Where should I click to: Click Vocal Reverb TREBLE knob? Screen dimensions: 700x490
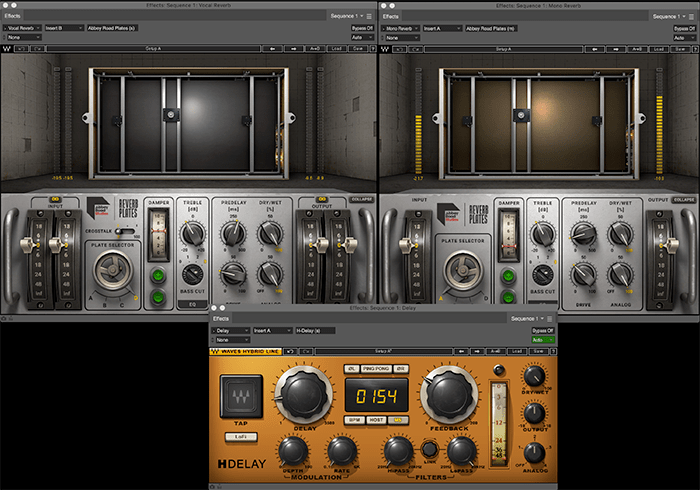point(193,233)
